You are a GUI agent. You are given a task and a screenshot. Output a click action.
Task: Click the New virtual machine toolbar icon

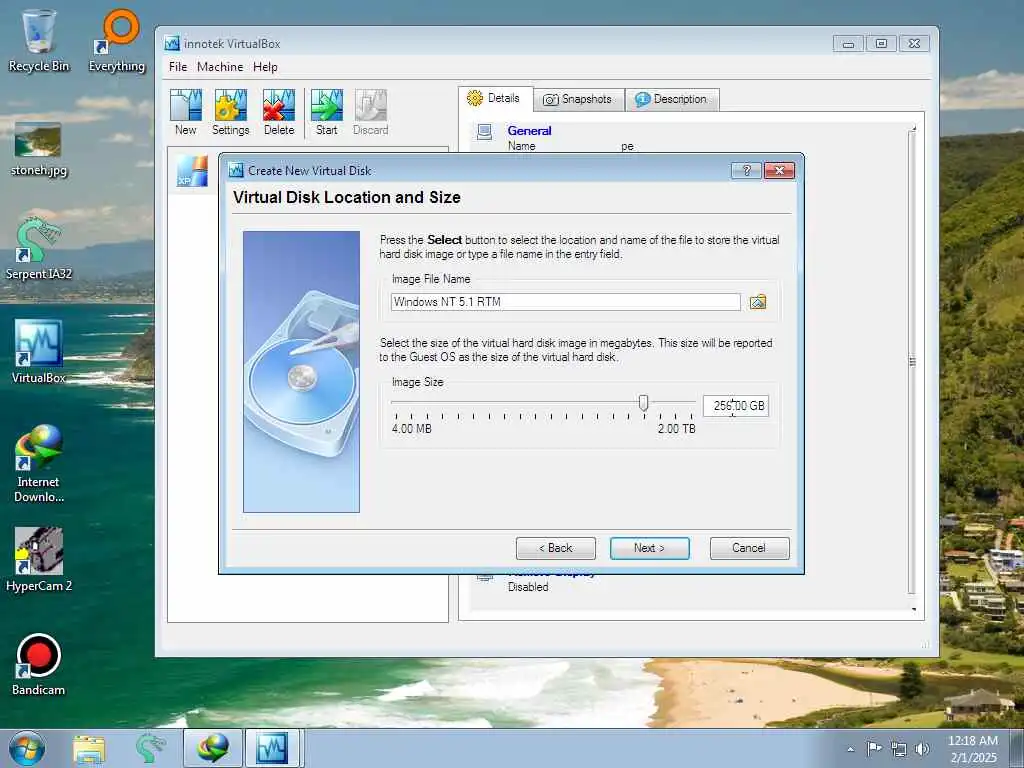pos(185,112)
